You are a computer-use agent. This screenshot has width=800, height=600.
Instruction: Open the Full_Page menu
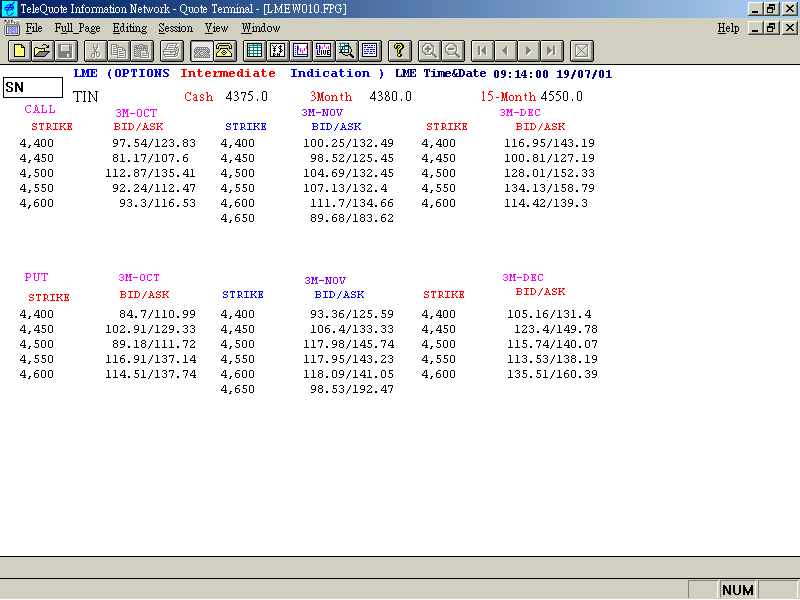pos(77,28)
